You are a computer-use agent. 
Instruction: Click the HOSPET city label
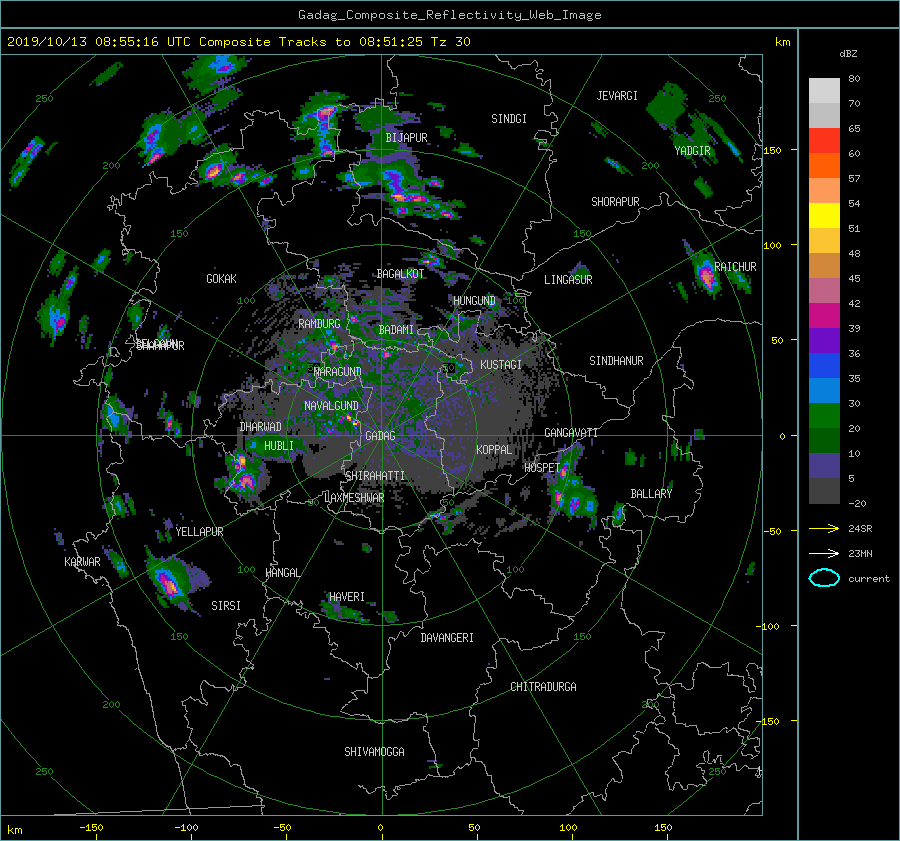[541, 468]
